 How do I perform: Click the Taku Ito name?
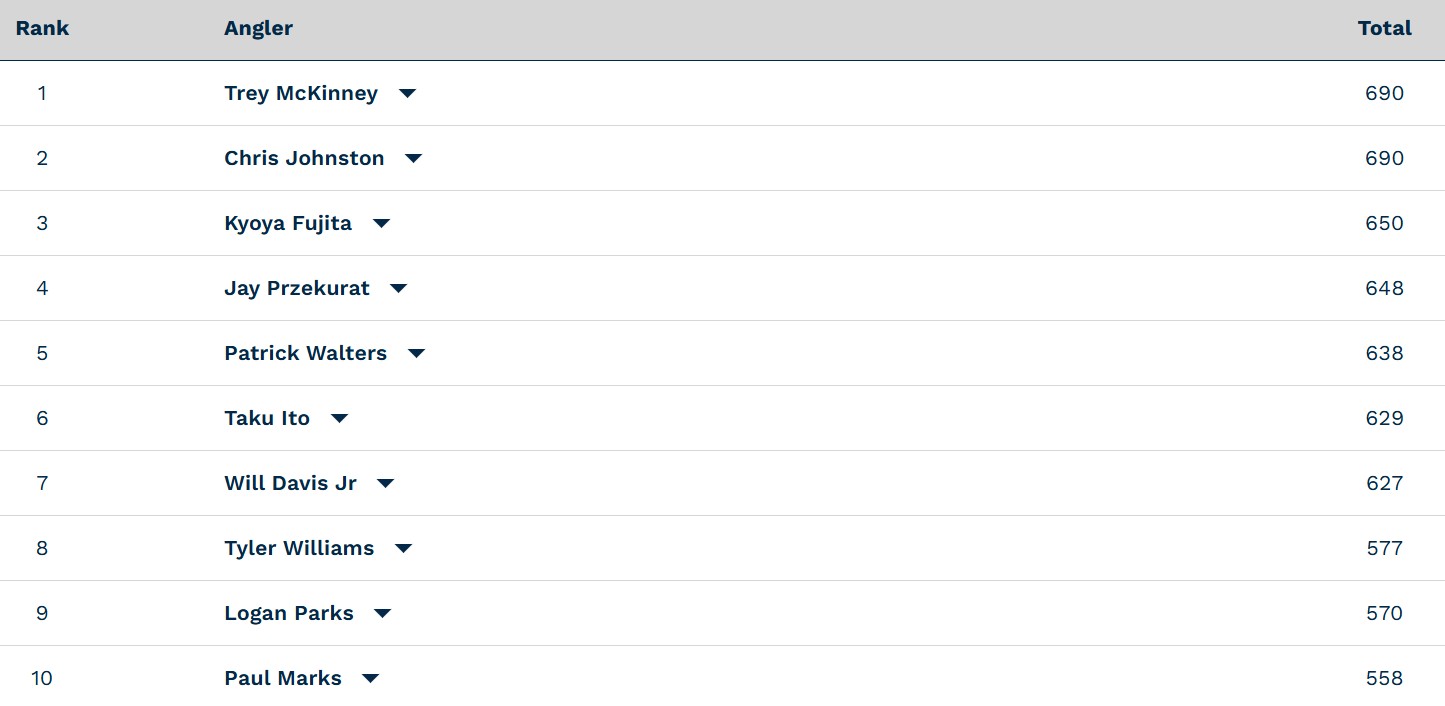click(x=267, y=418)
